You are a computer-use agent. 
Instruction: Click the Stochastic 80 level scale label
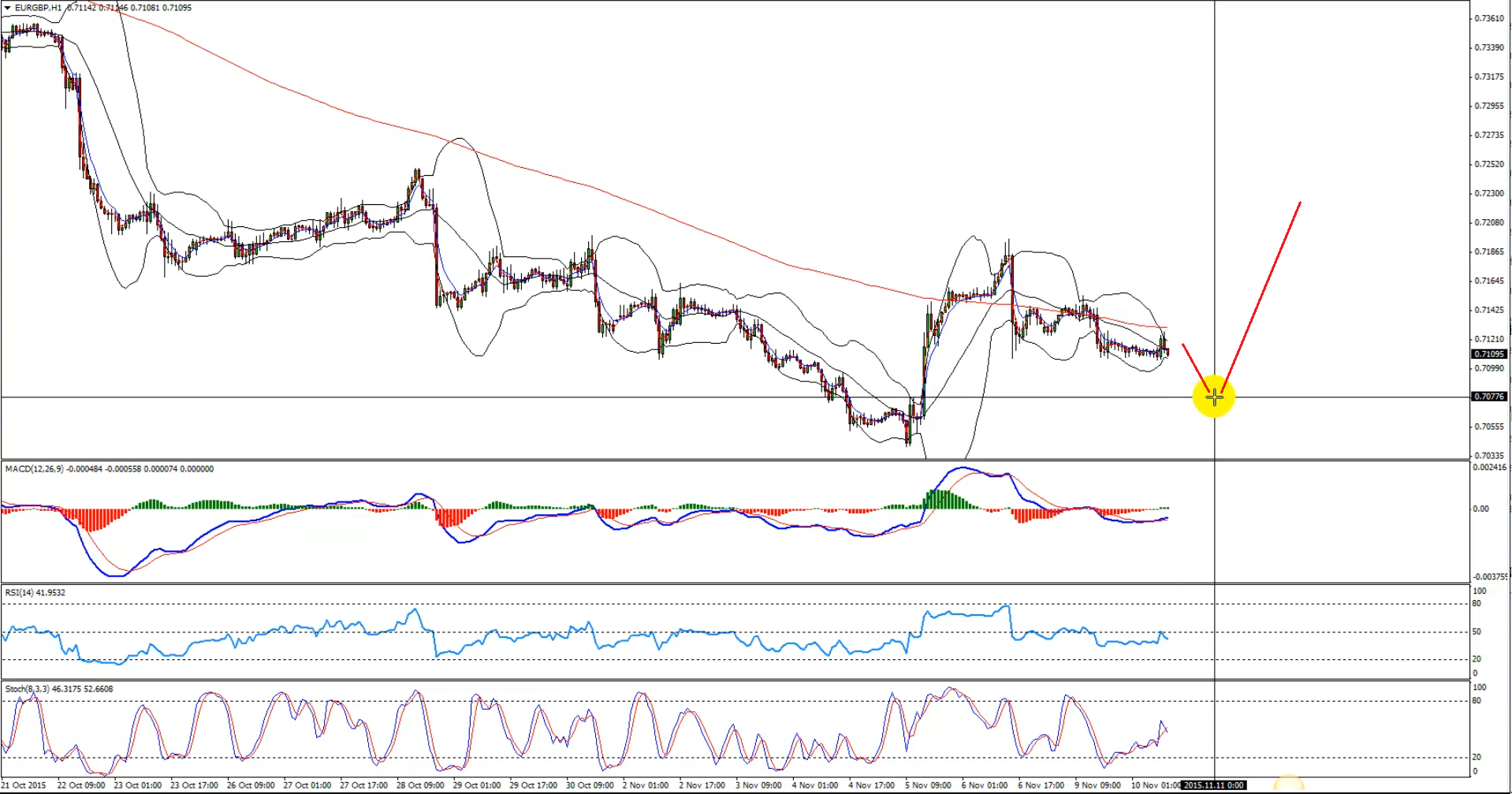(1477, 700)
